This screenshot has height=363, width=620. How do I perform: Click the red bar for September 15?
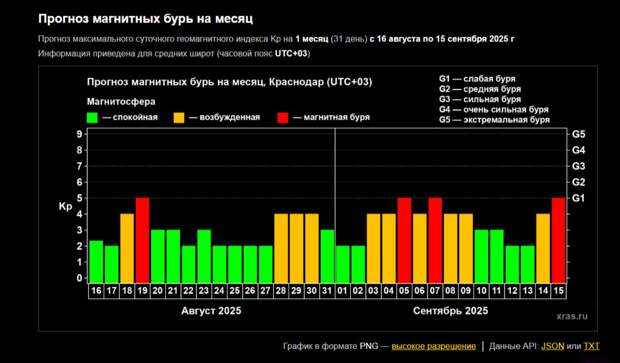click(x=559, y=240)
